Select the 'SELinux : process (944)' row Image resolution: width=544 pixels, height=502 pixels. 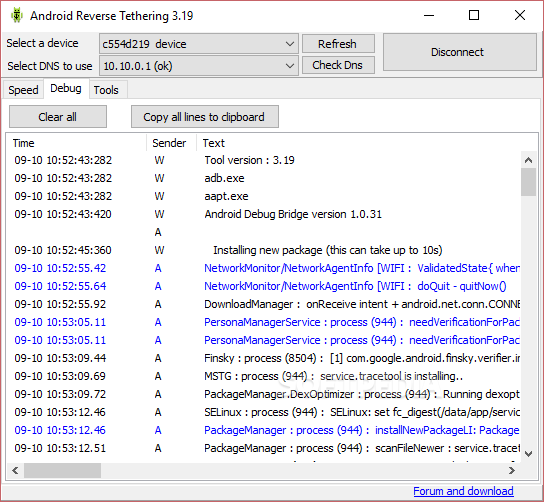pos(264,412)
